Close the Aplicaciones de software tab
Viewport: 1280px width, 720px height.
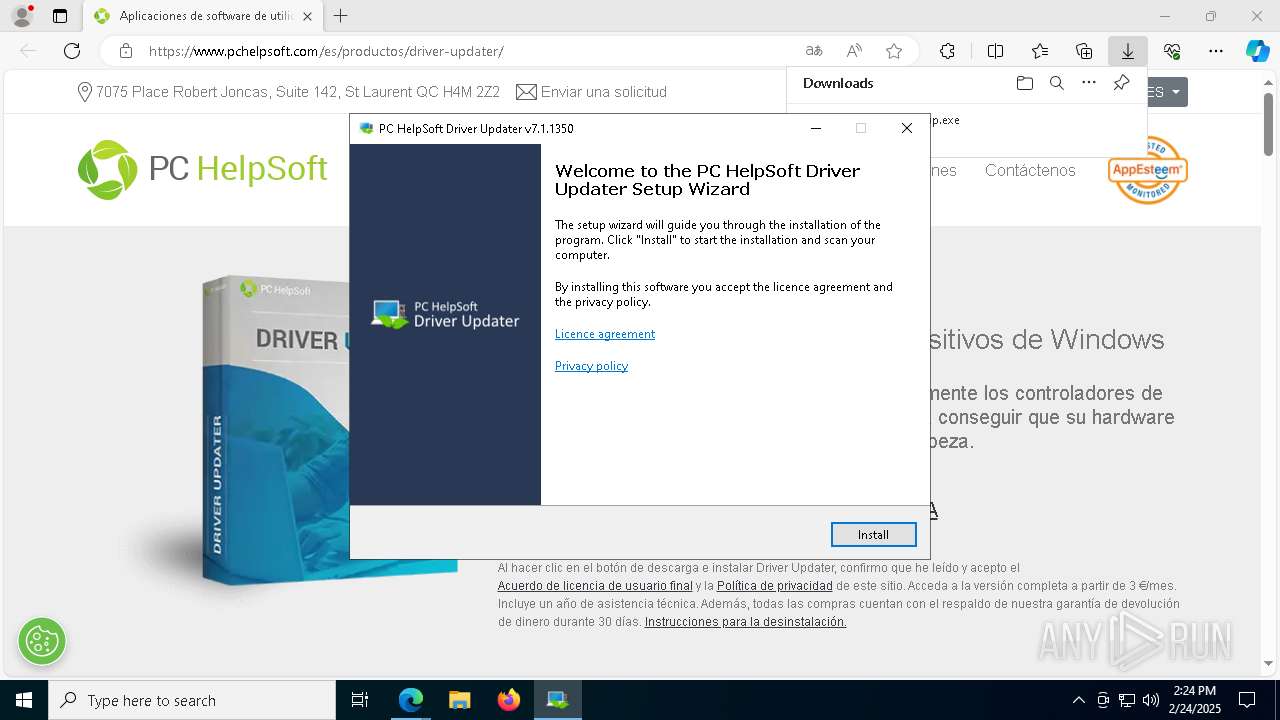(307, 16)
